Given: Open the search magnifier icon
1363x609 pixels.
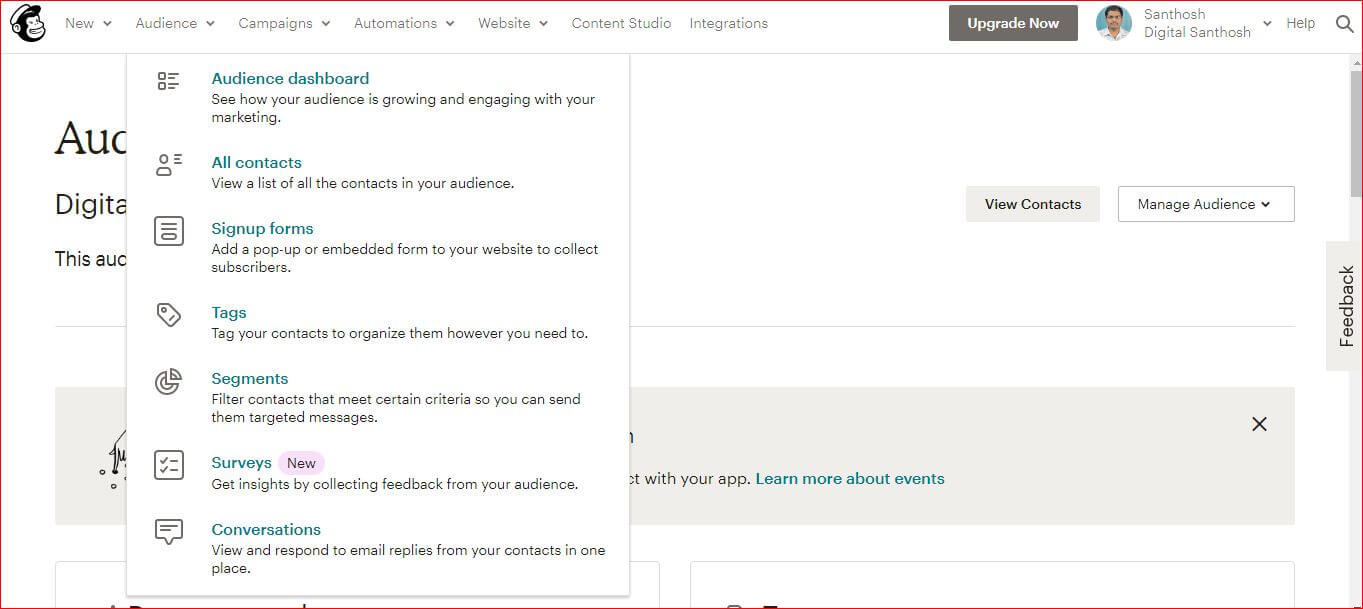Looking at the screenshot, I should pos(1344,23).
